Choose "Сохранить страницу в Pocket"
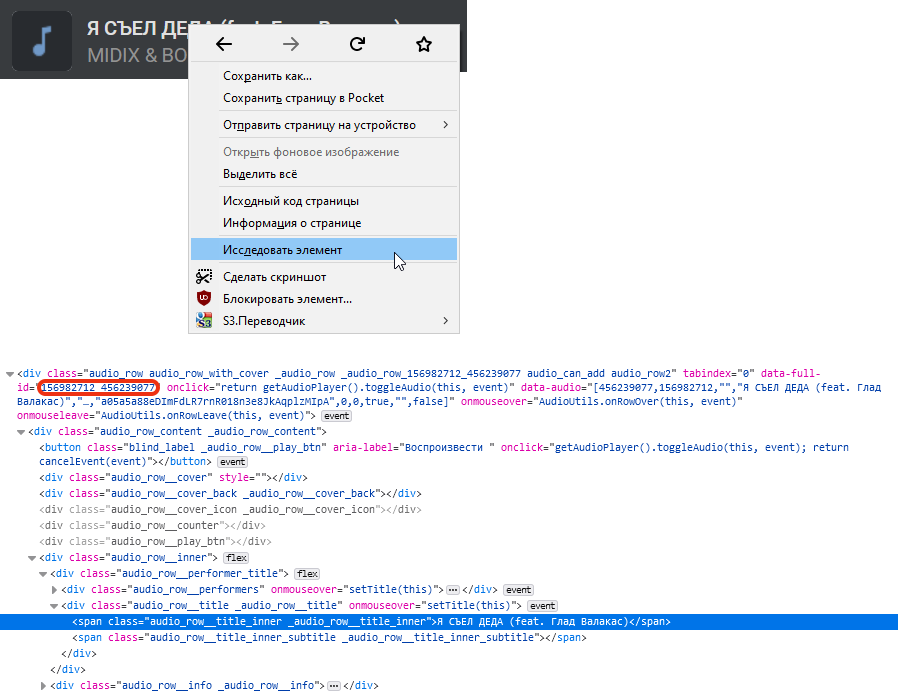This screenshot has width=898, height=692. click(303, 98)
